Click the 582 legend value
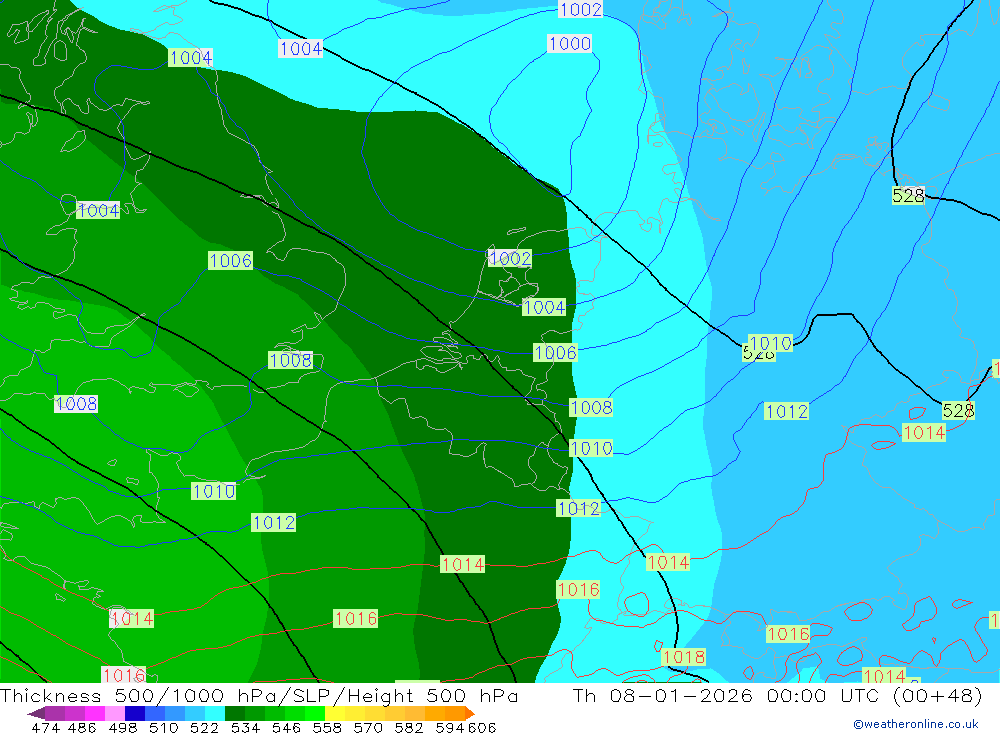Image resolution: width=1000 pixels, height=733 pixels. [x=408, y=728]
